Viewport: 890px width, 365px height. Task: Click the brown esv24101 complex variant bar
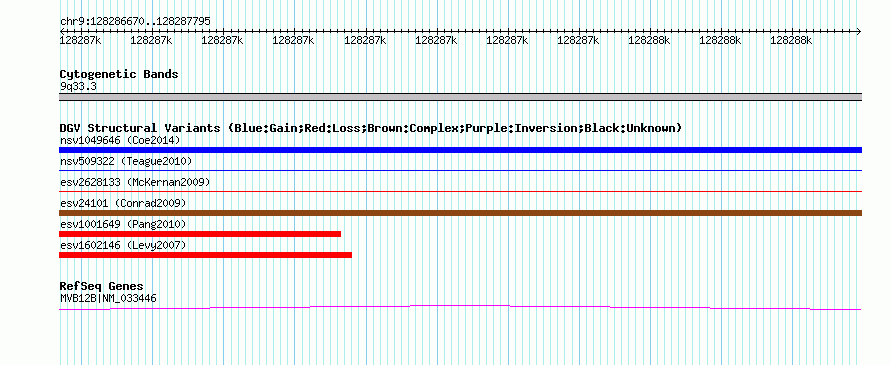click(460, 213)
